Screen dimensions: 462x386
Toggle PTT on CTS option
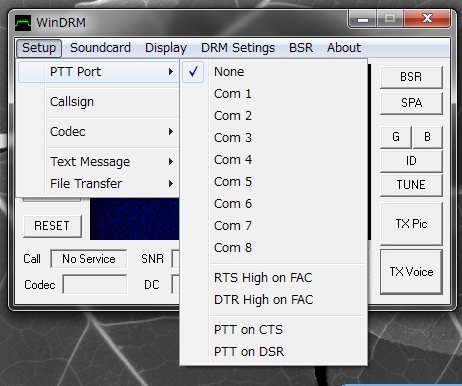click(274, 330)
